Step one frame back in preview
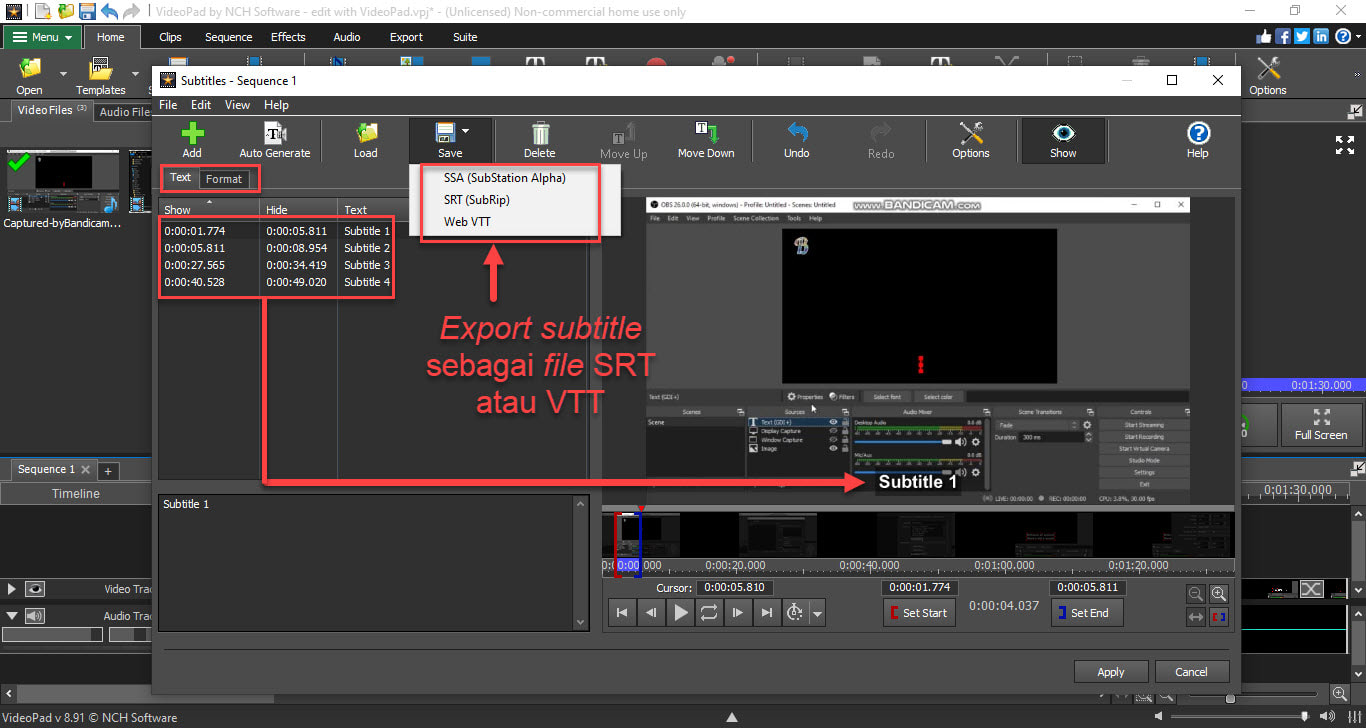Screen dimensions: 1366x728 651,612
